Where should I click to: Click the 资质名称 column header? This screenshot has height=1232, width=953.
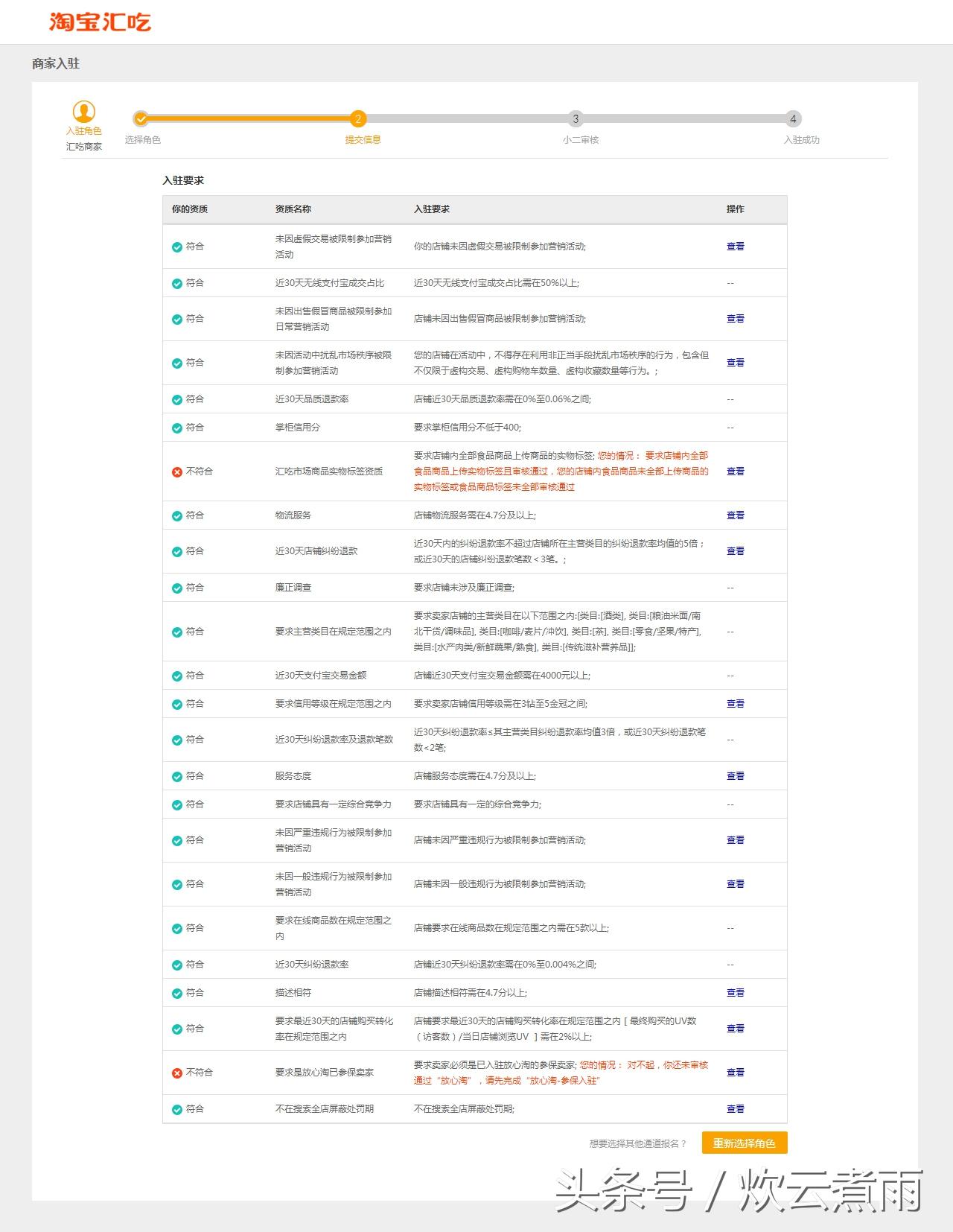293,209
